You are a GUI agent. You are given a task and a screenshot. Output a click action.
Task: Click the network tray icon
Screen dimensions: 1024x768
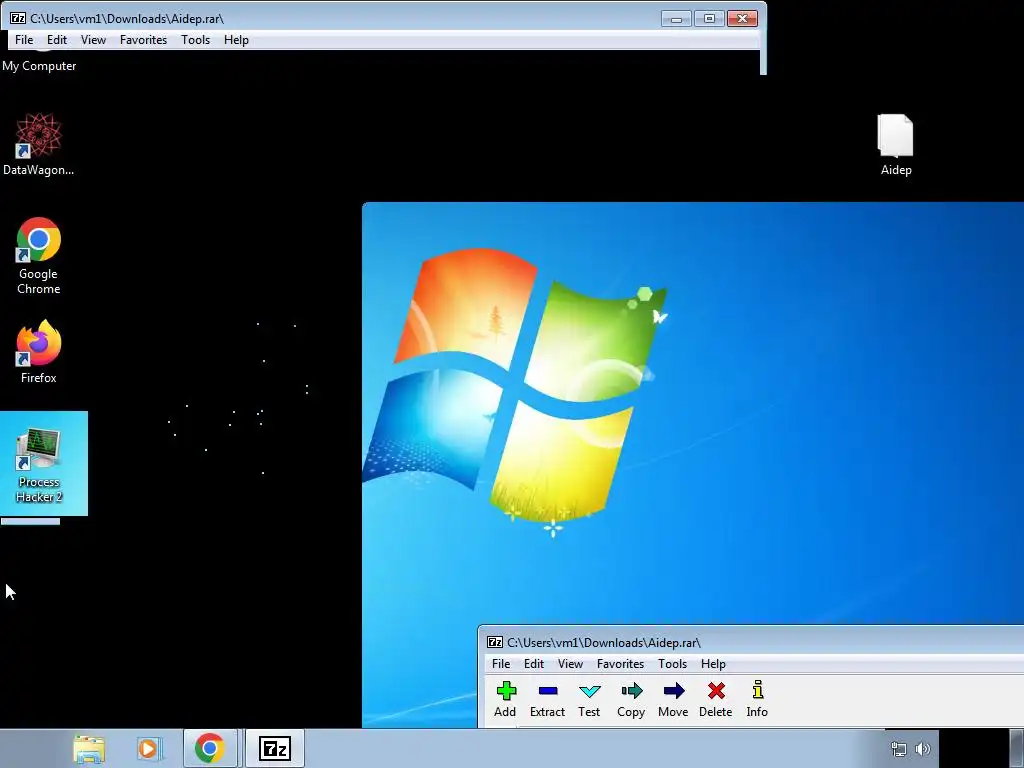(x=899, y=749)
